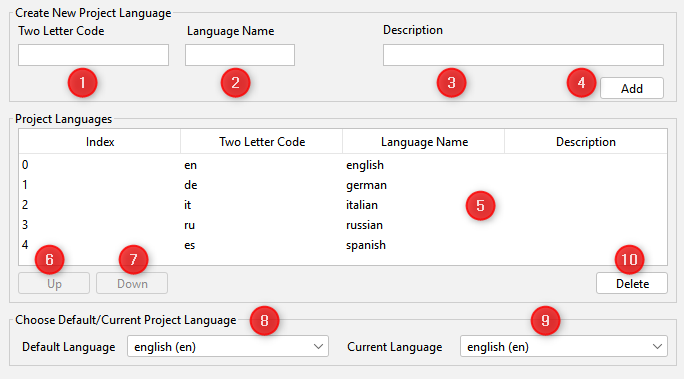The width and height of the screenshot is (684, 379).
Task: Click the Two Letter Code input field
Action: click(93, 55)
